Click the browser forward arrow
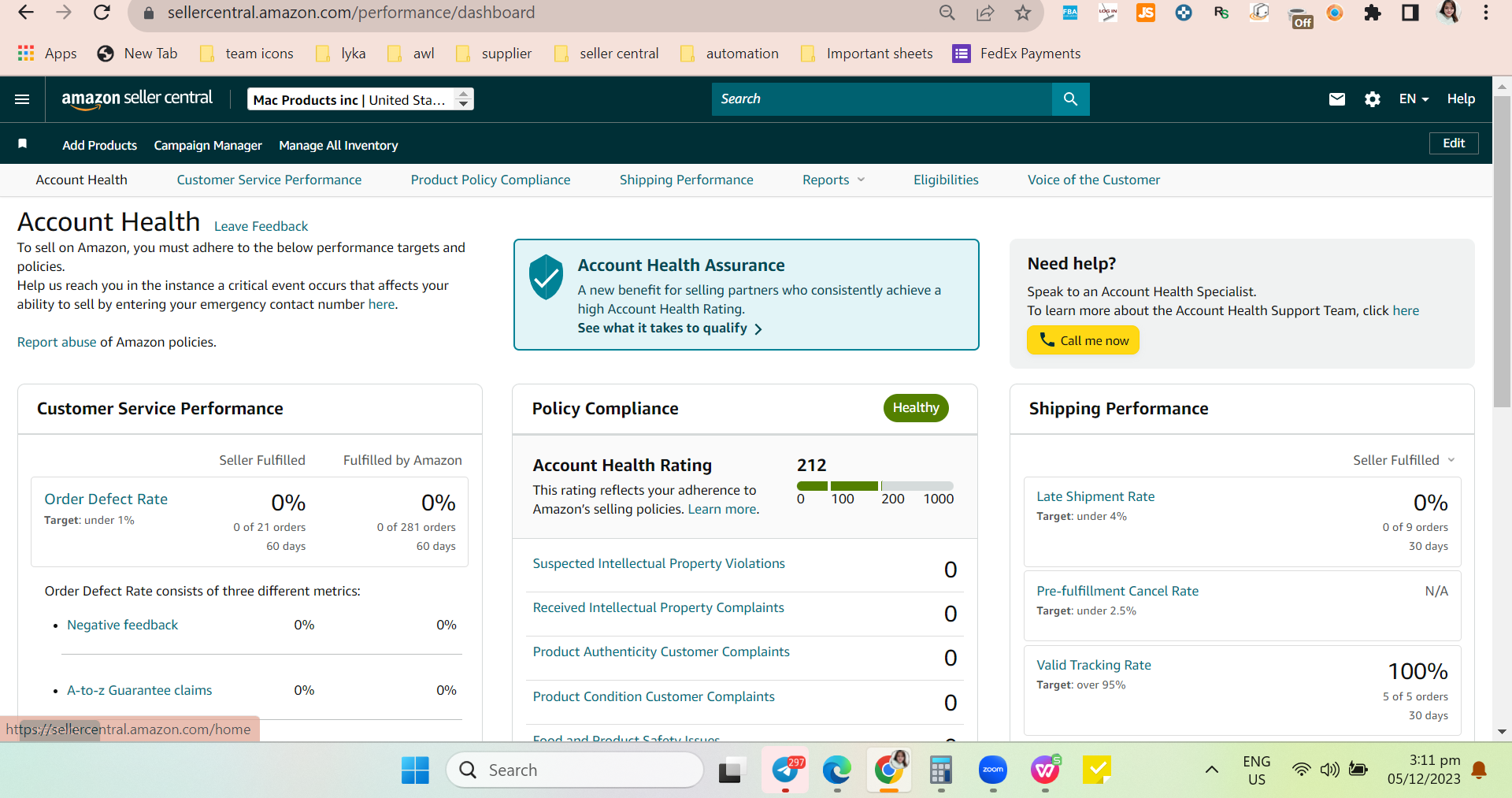Image resolution: width=1512 pixels, height=798 pixels. (x=64, y=13)
